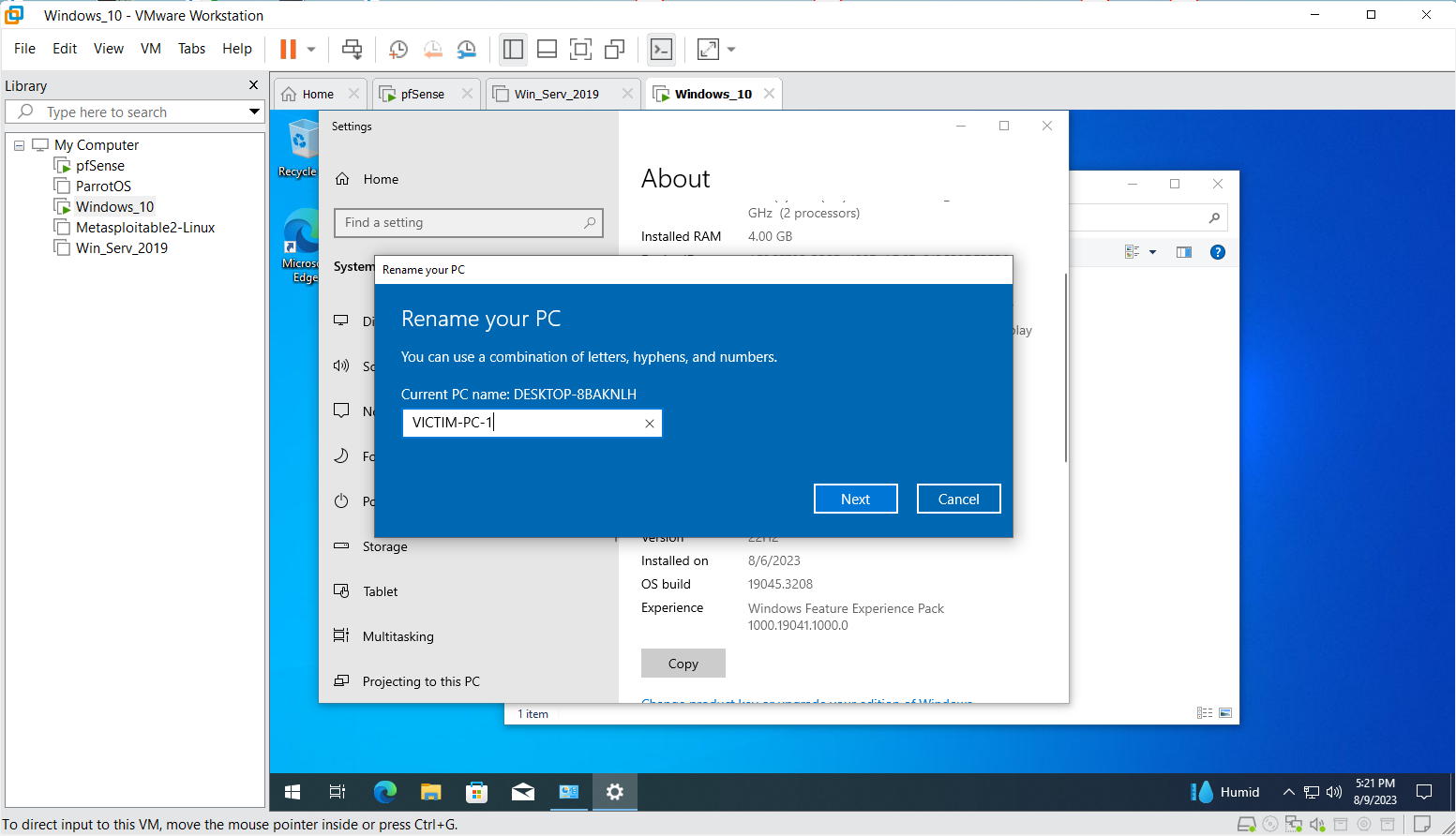Screen dimensions: 1456x836
Task: Show hidden system tray icons
Action: (x=1289, y=792)
